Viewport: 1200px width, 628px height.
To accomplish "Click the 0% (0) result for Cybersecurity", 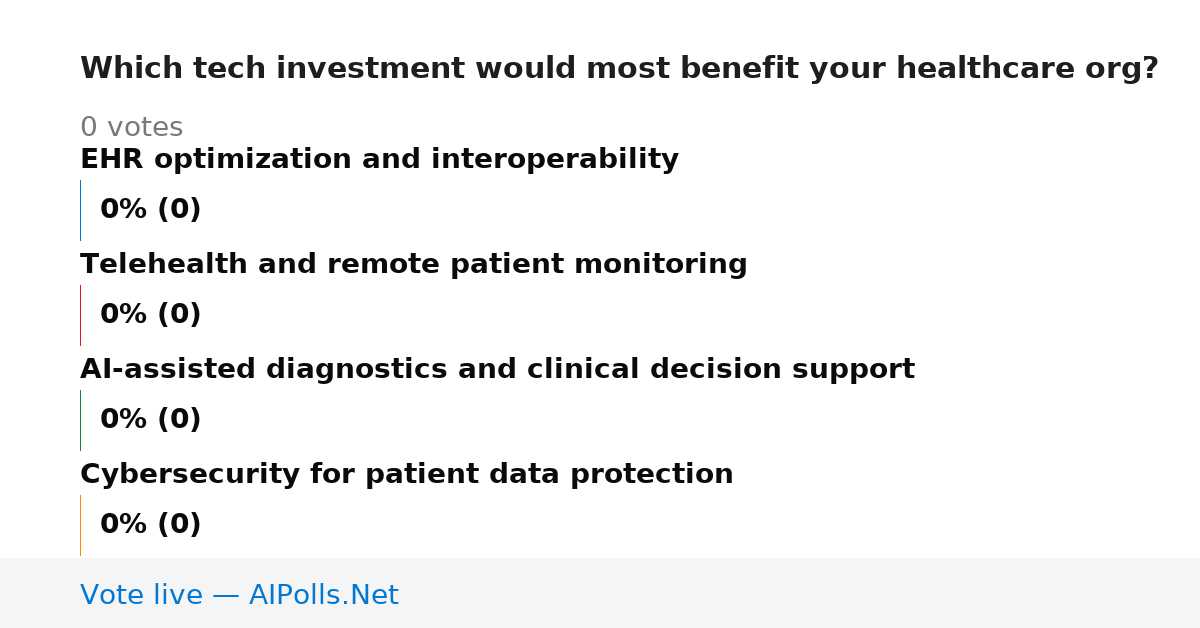I will [x=151, y=525].
